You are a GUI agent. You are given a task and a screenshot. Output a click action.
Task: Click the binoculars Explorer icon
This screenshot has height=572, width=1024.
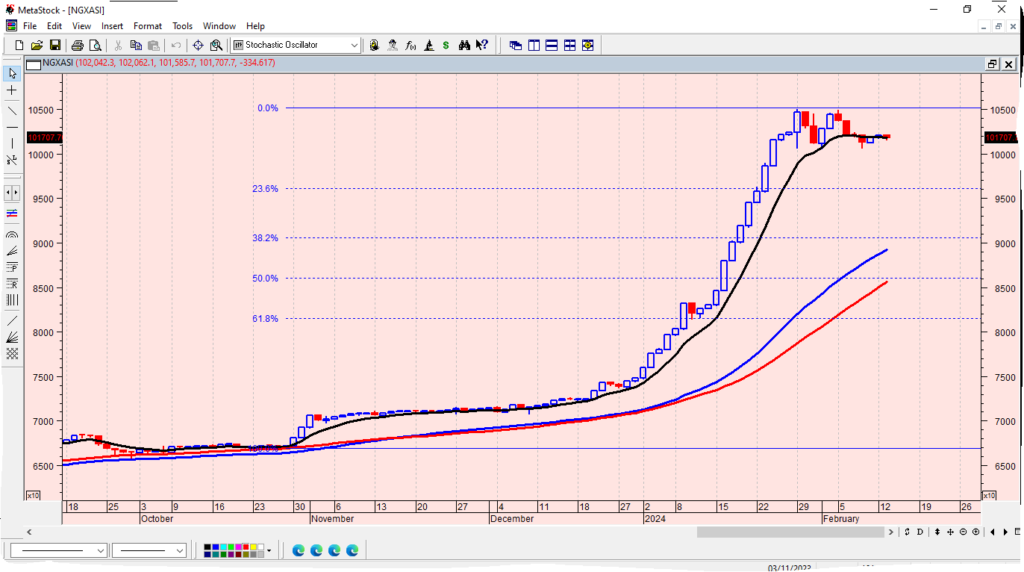pyautogui.click(x=464, y=45)
